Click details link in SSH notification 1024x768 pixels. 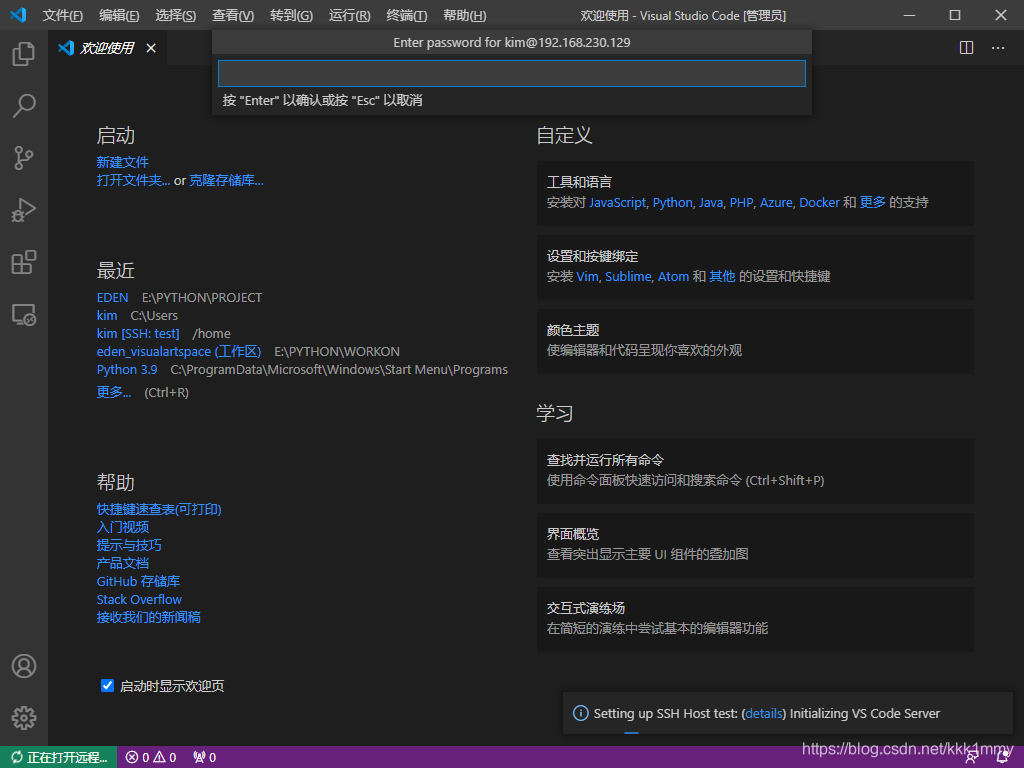764,714
